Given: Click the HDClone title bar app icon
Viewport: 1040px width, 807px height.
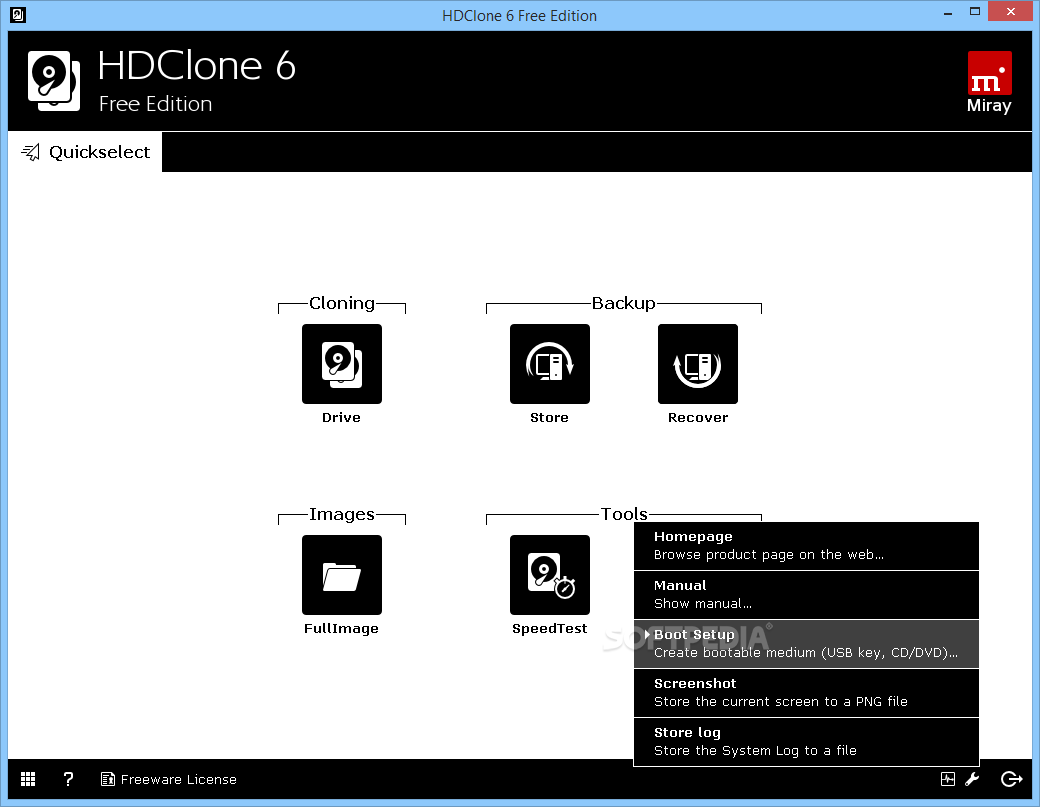Looking at the screenshot, I should point(18,15).
